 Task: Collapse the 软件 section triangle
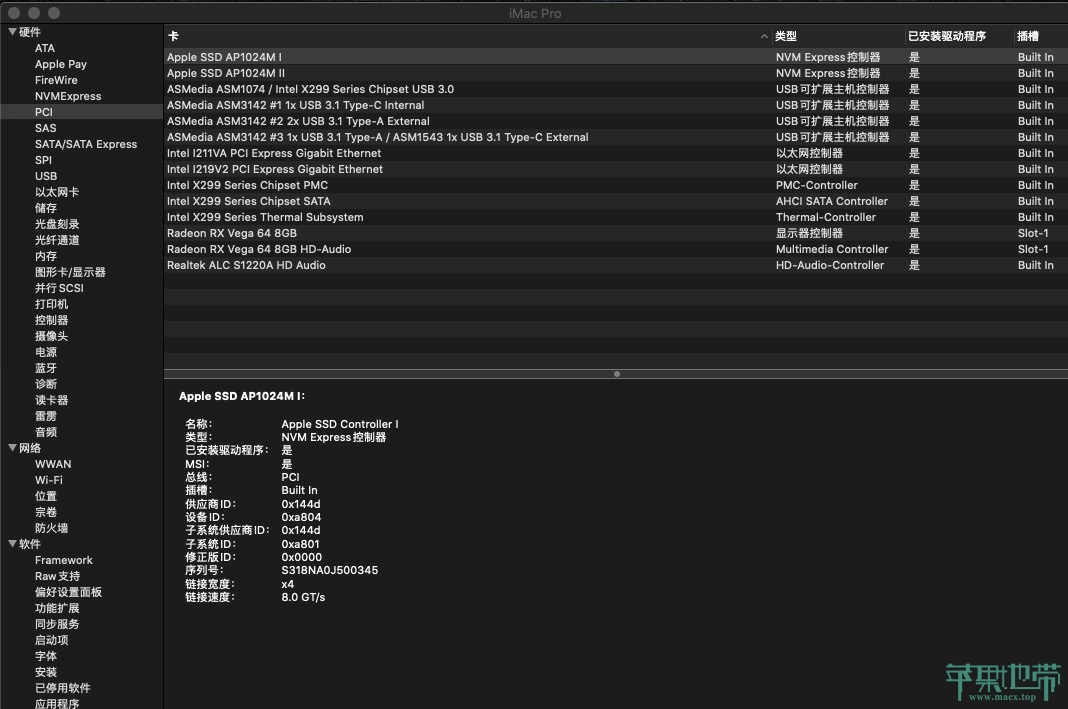[12, 544]
